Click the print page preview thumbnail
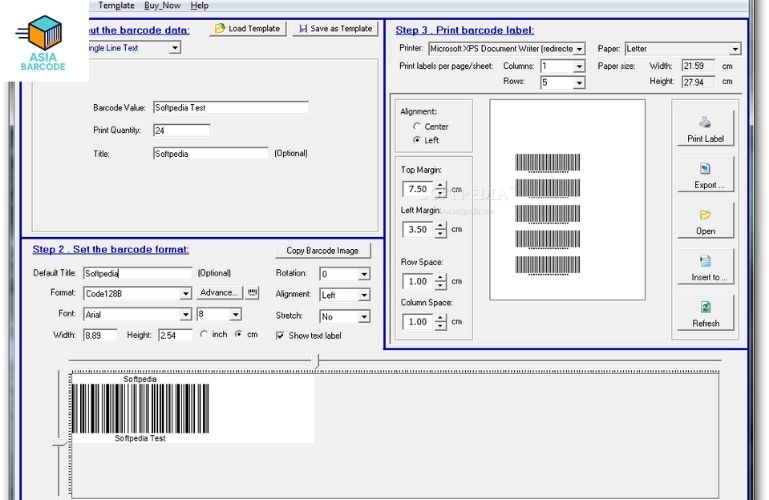This screenshot has height=500, width=769. (567, 200)
